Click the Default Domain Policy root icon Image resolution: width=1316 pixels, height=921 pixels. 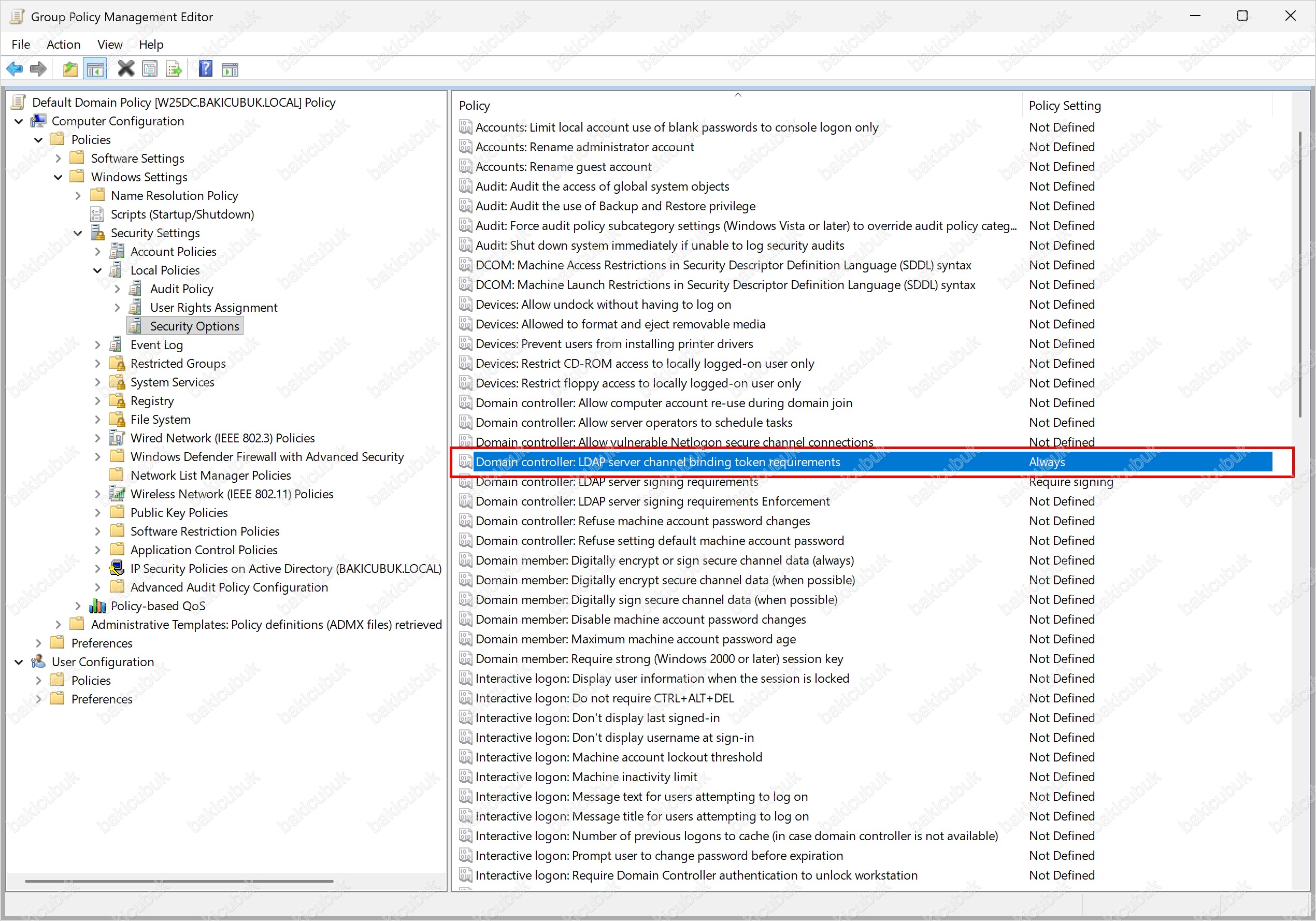point(19,102)
